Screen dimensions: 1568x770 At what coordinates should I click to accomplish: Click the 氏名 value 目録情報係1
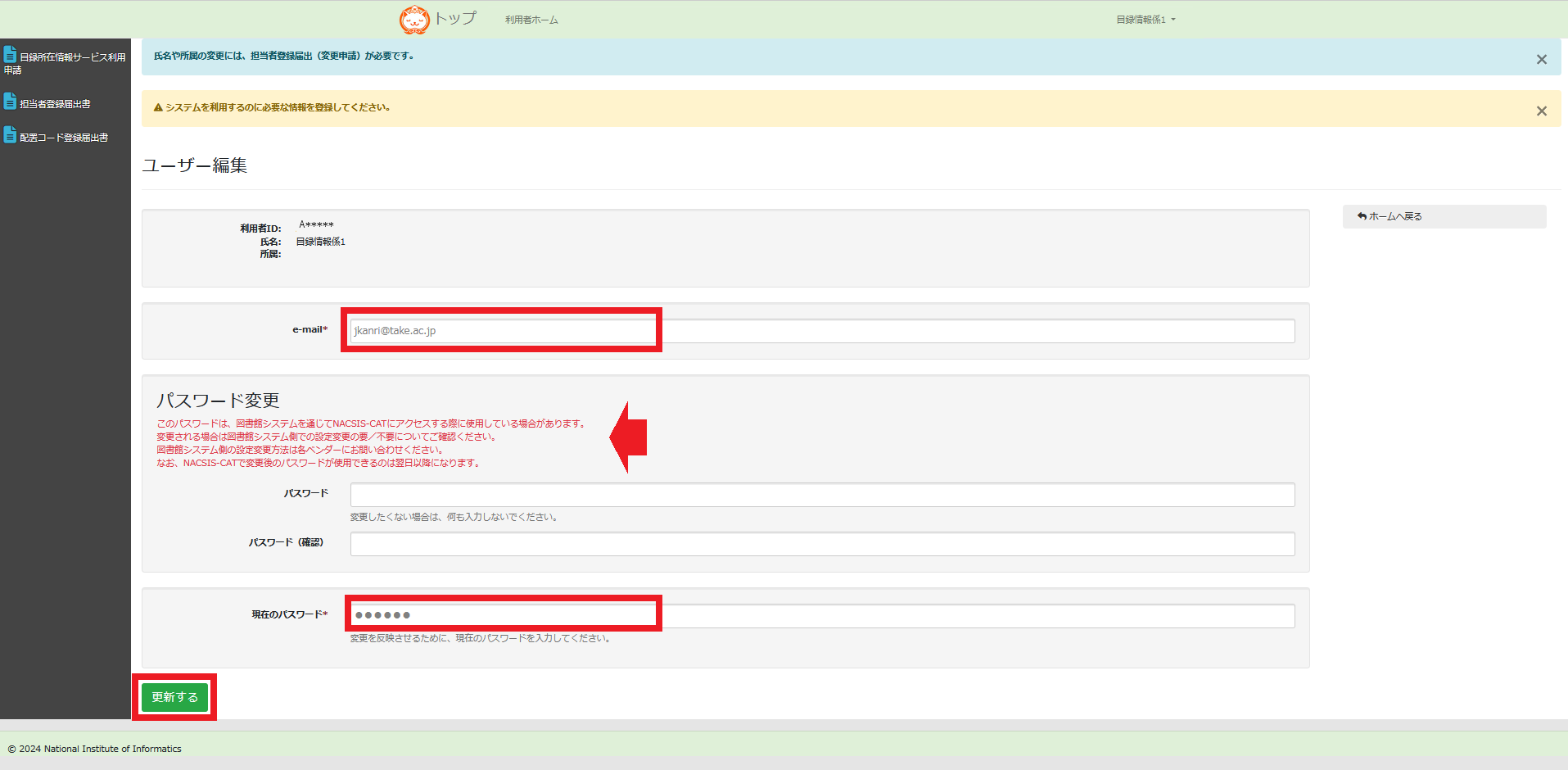click(x=320, y=242)
